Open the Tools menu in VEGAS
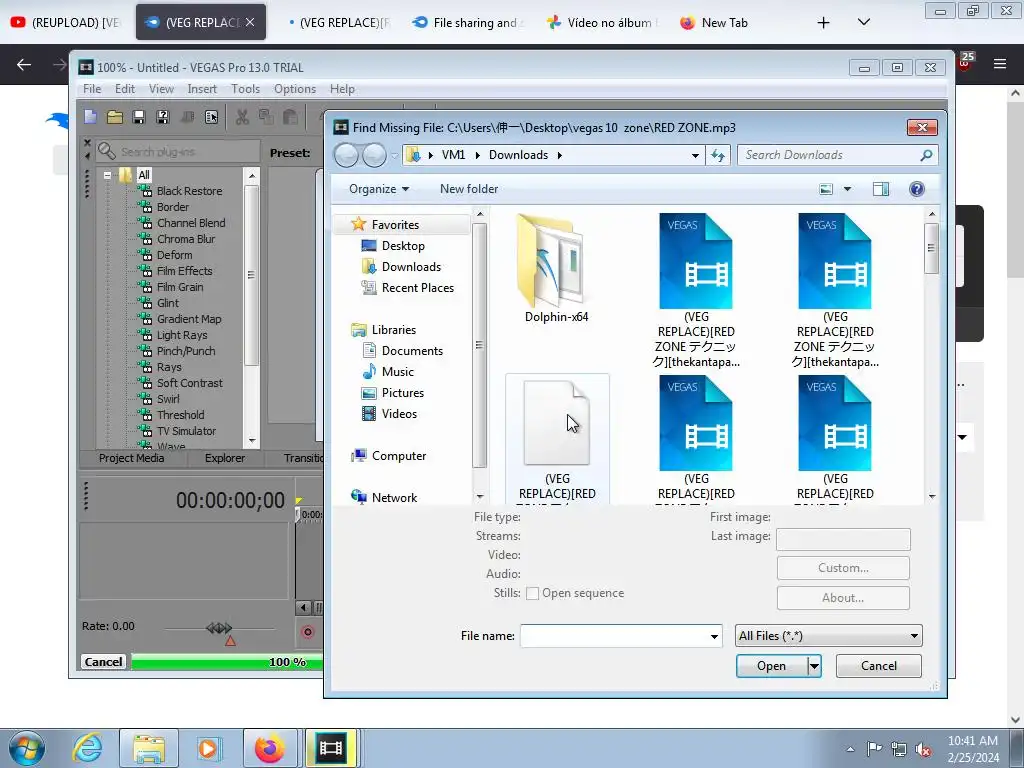Screen dimensions: 1024x768 245,89
